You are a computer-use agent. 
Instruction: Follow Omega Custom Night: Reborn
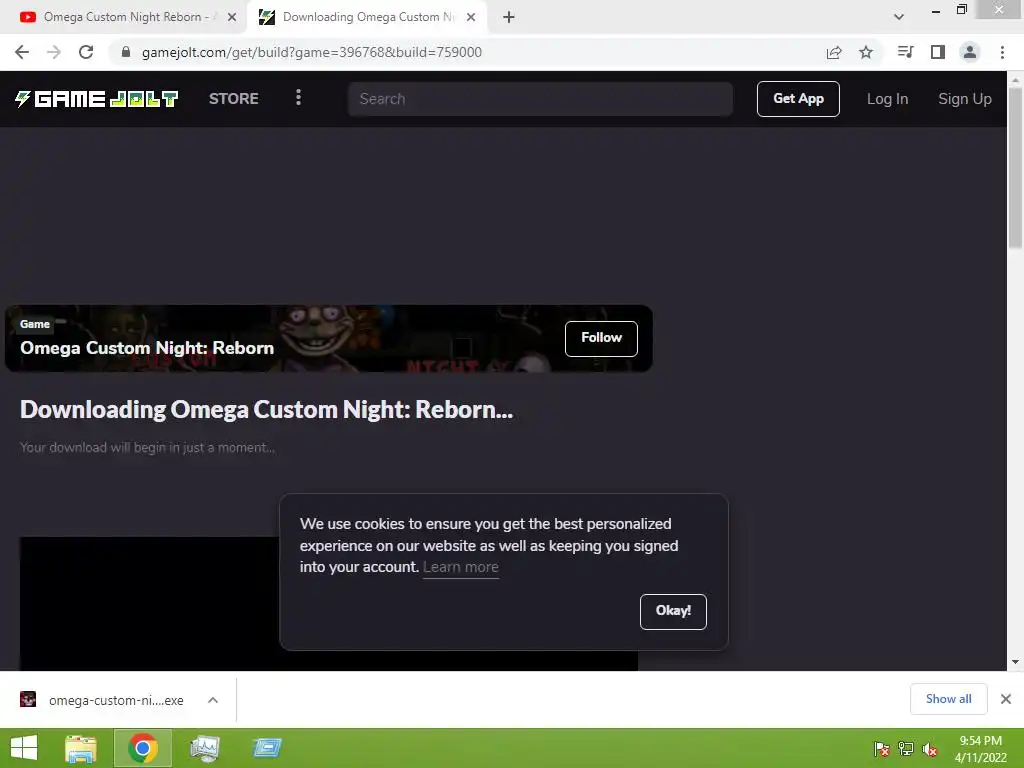(601, 338)
